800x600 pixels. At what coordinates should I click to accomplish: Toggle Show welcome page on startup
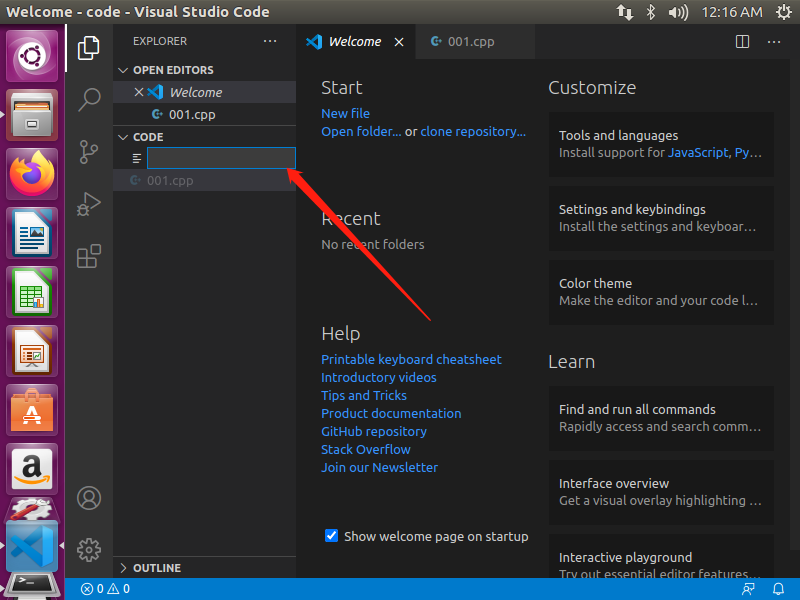pos(332,536)
